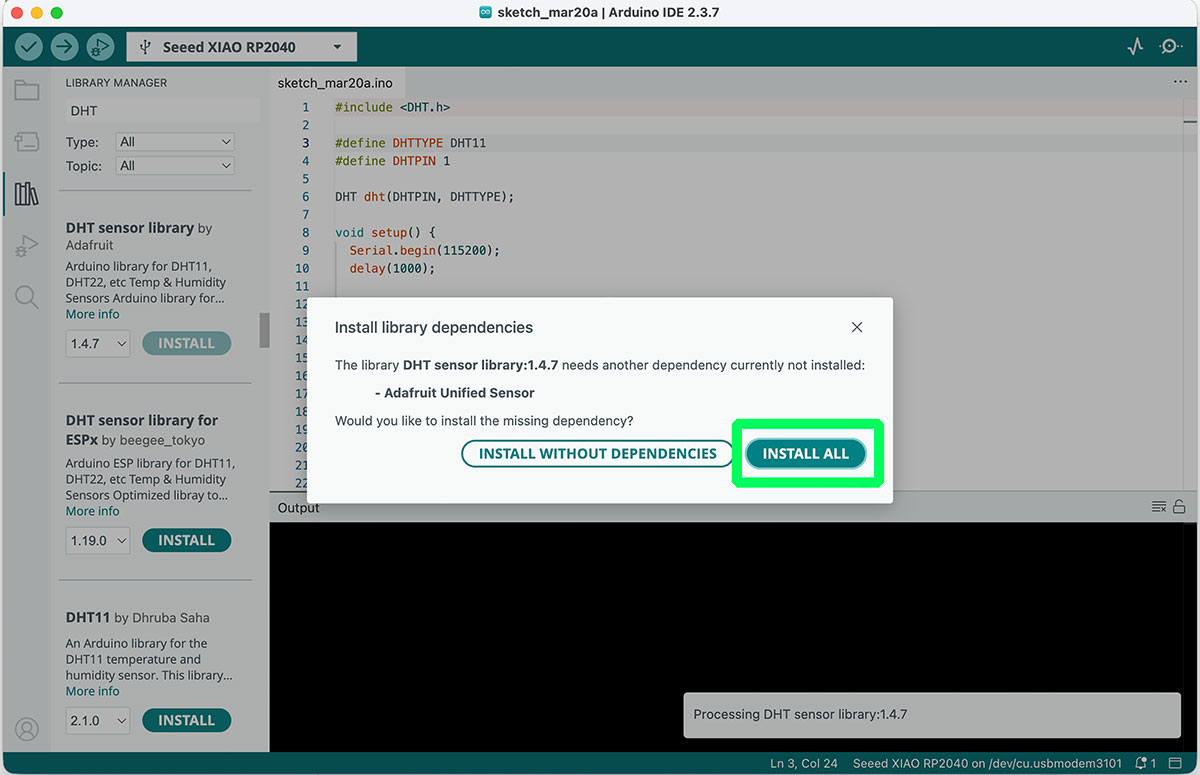Image resolution: width=1200 pixels, height=775 pixels.
Task: Open the Serial Monitor icon
Action: pyautogui.click(x=1170, y=46)
